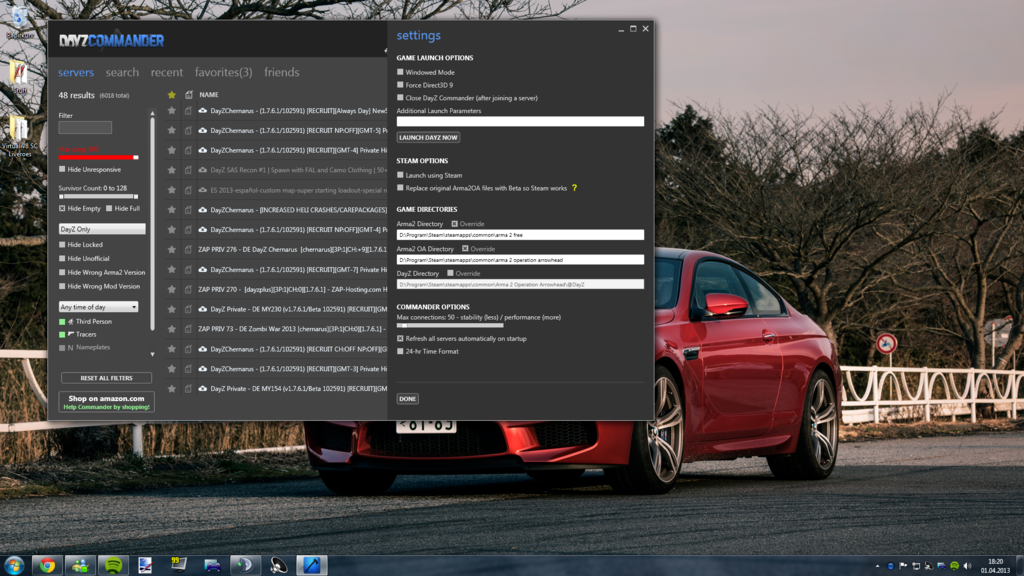Click the volume icon in system tray
This screenshot has width=1024, height=576.
tap(967, 566)
